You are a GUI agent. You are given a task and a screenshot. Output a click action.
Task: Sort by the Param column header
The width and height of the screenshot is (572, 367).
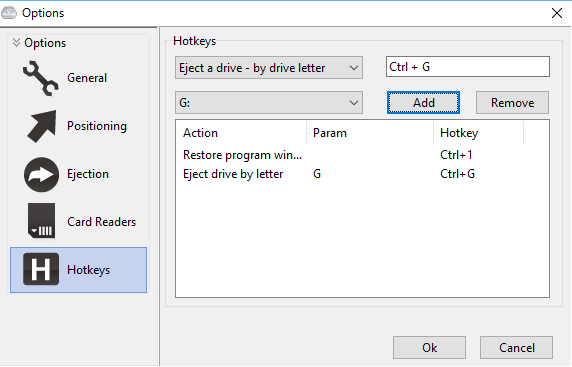pyautogui.click(x=370, y=133)
